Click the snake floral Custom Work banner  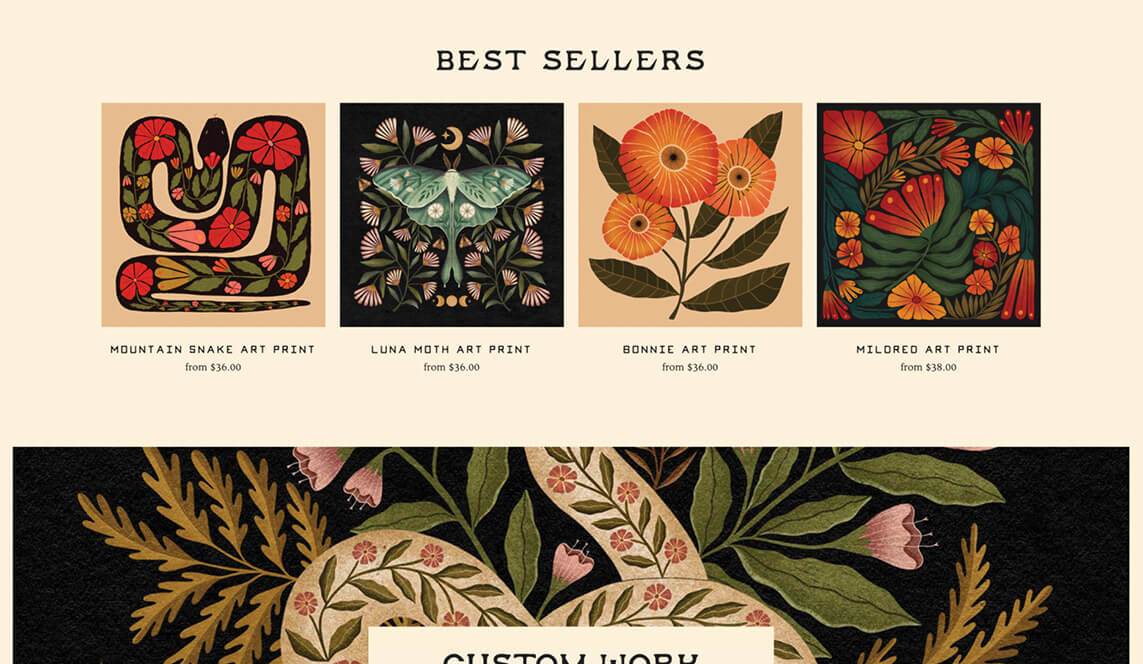click(x=571, y=555)
